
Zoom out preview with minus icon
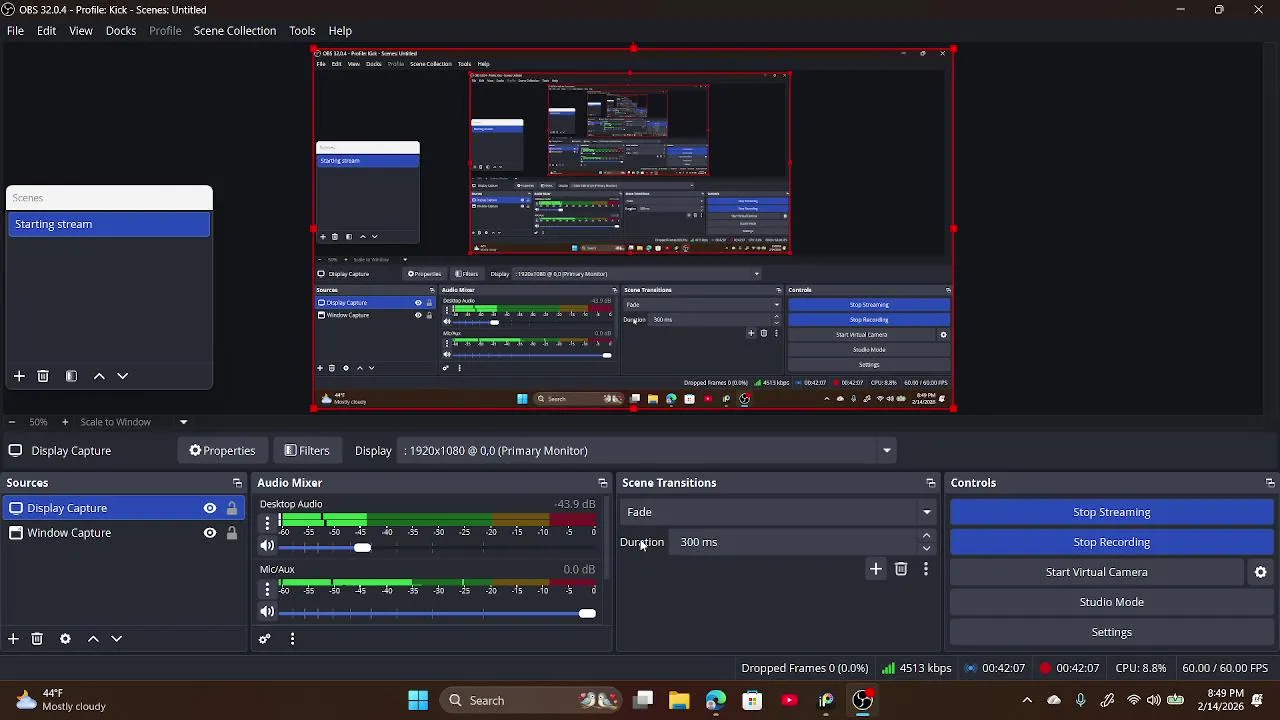pos(11,422)
